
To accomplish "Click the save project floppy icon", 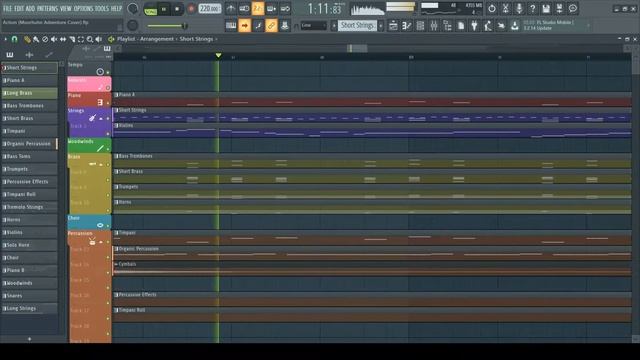I will point(546,9).
